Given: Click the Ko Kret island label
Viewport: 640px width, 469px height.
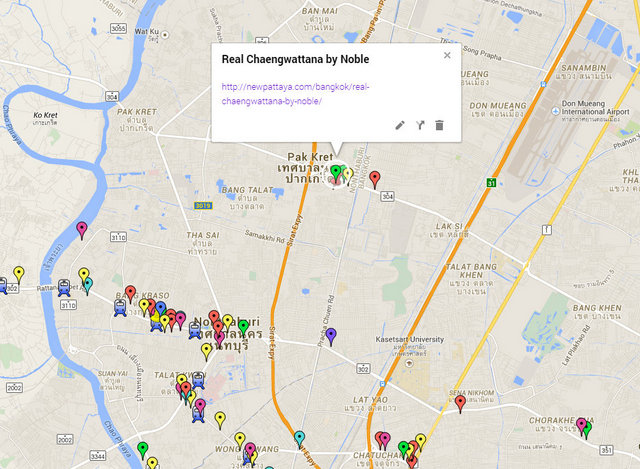Looking at the screenshot, I should click(45, 118).
